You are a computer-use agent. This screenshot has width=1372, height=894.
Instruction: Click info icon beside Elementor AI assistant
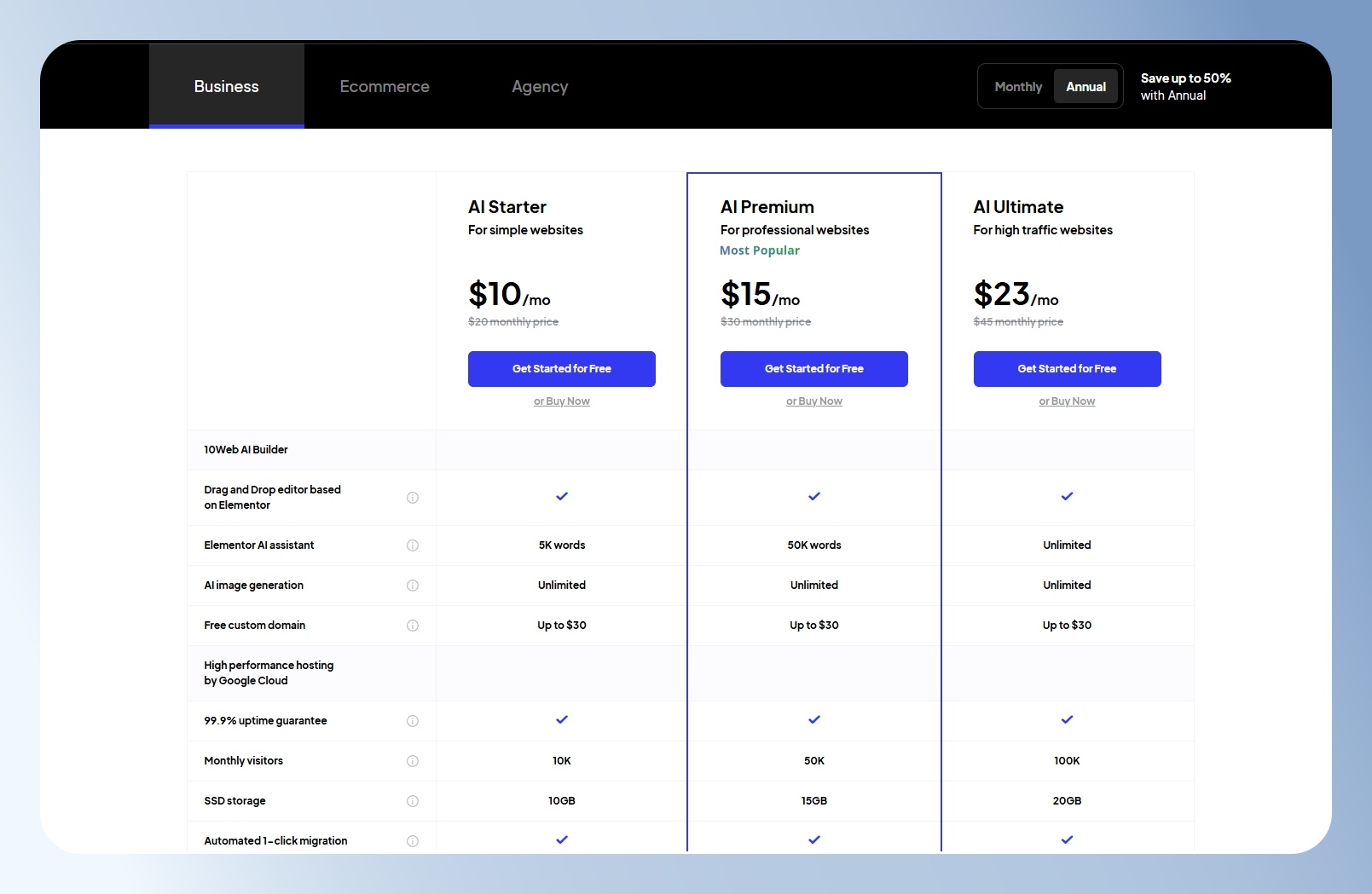coord(413,545)
